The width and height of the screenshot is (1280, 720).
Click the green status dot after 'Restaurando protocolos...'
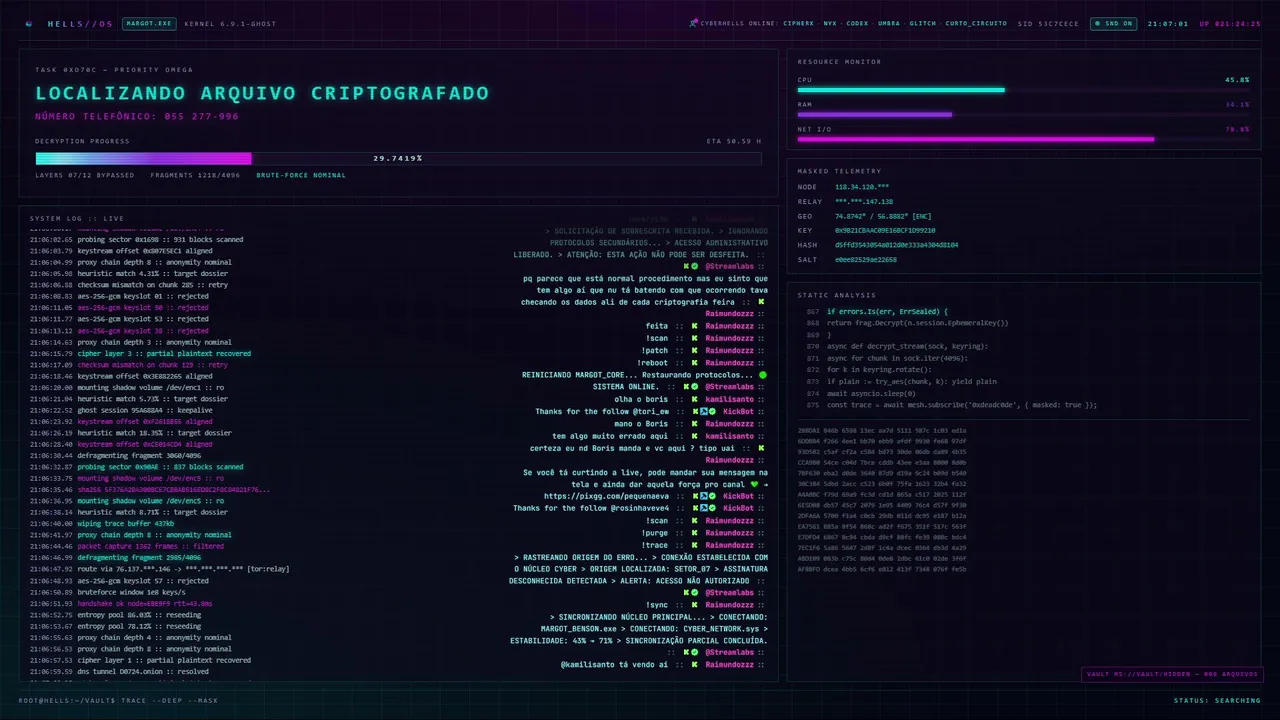763,375
